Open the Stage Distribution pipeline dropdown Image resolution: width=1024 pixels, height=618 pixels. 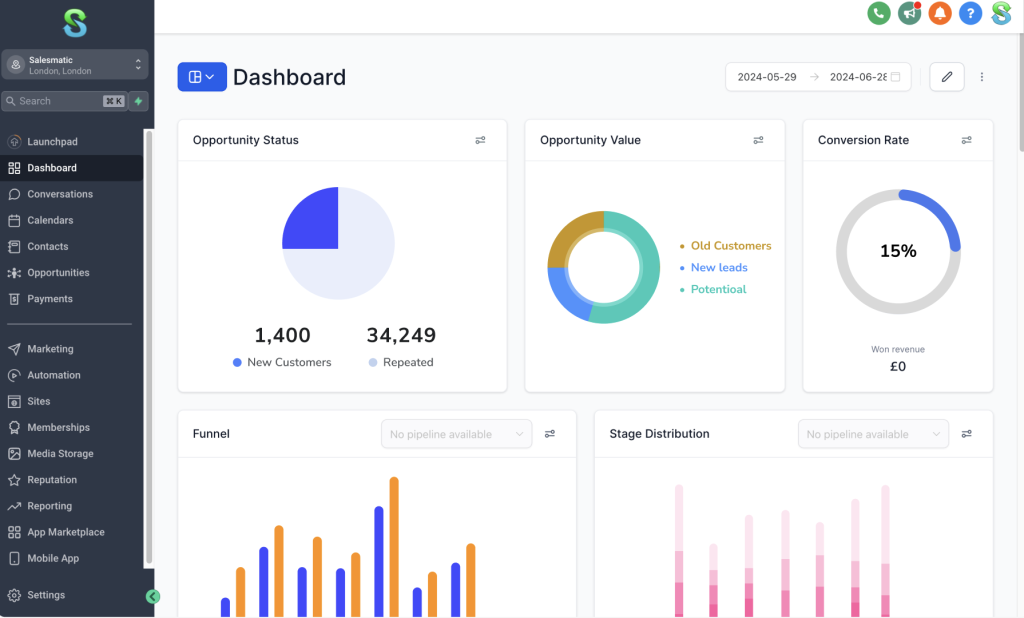coord(873,434)
